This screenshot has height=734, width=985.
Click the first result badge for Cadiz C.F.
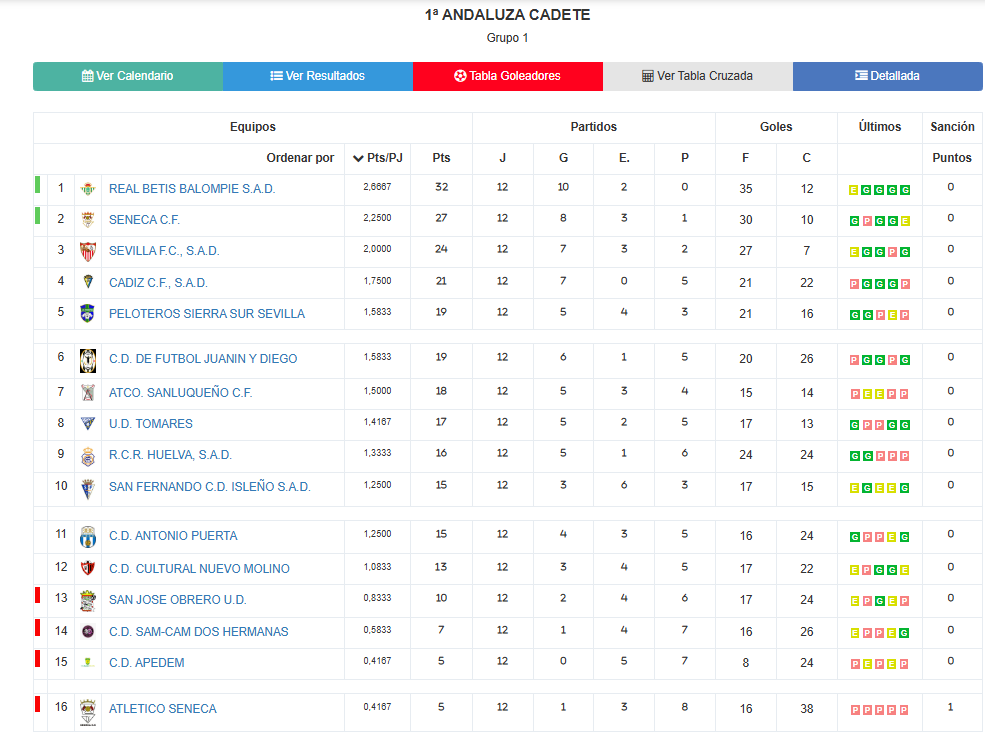[x=854, y=284]
